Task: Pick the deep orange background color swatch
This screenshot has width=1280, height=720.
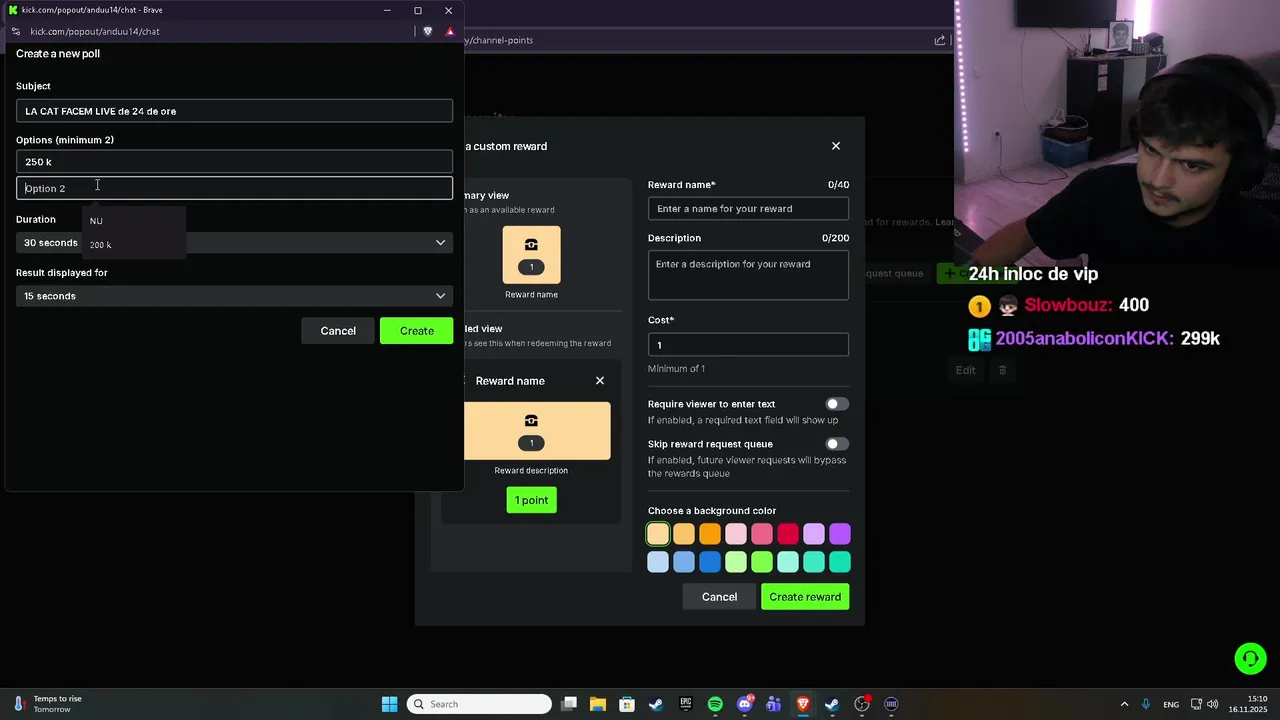Action: (x=710, y=534)
